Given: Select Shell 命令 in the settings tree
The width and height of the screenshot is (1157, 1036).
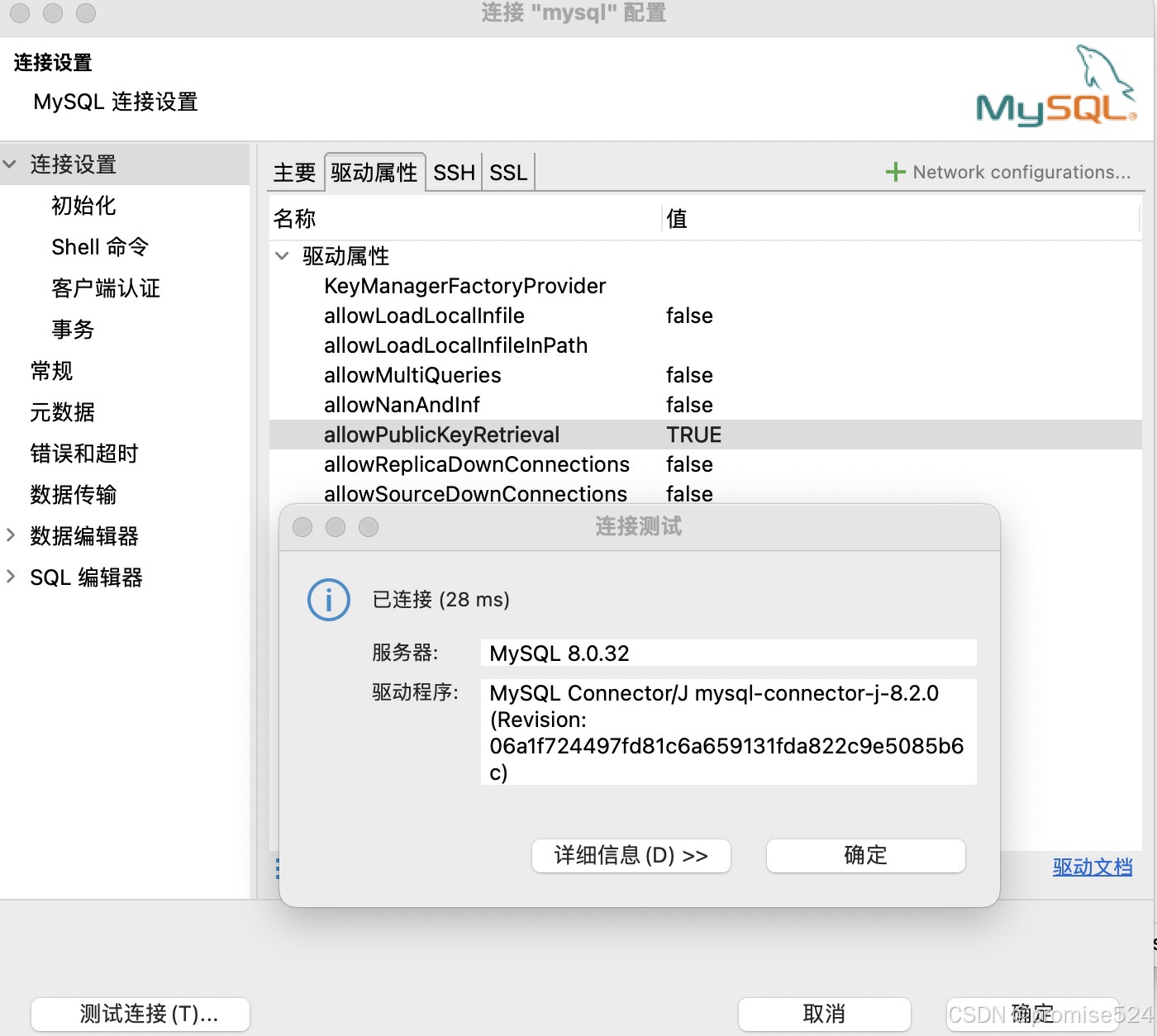Looking at the screenshot, I should (x=100, y=247).
